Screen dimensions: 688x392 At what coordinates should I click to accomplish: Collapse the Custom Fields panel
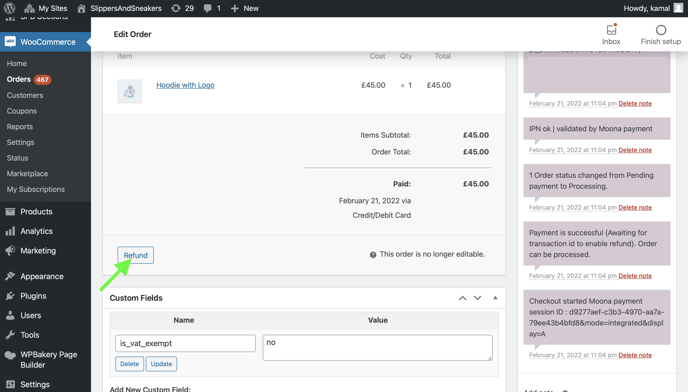pos(495,298)
